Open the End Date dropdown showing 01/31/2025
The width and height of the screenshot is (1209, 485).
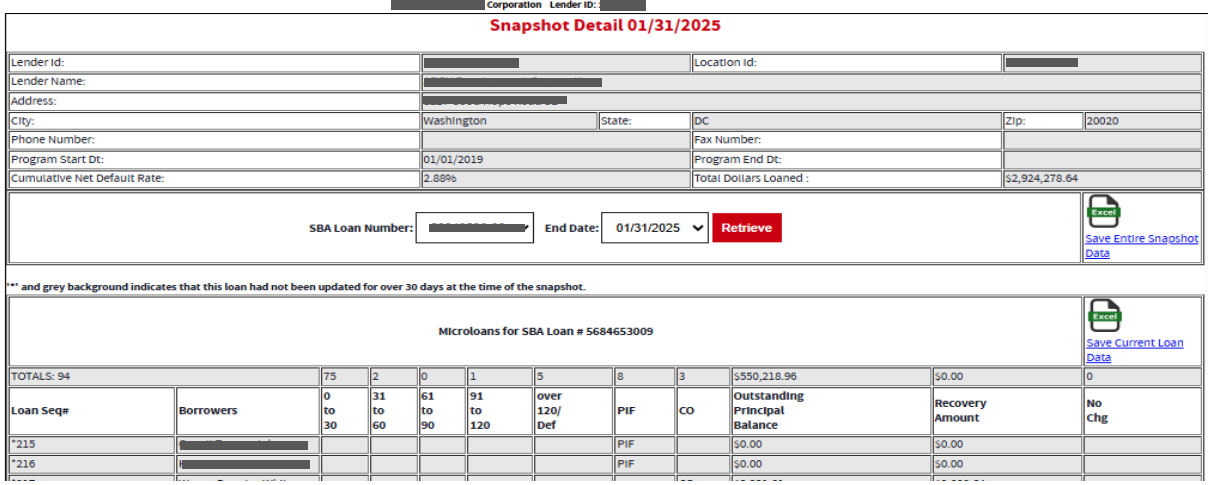654,228
